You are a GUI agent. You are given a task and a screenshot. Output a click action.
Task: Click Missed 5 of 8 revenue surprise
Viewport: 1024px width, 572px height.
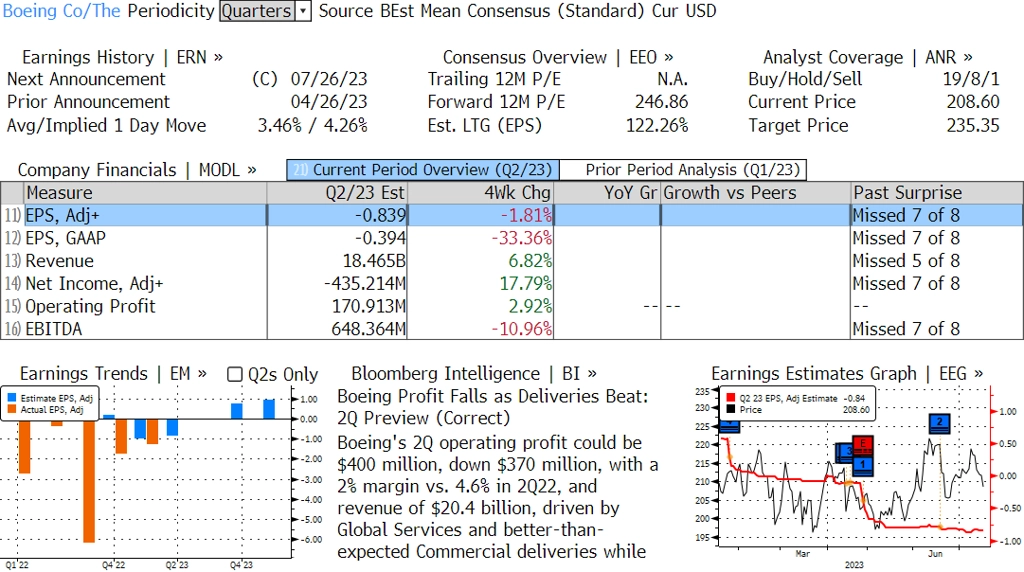coord(906,261)
